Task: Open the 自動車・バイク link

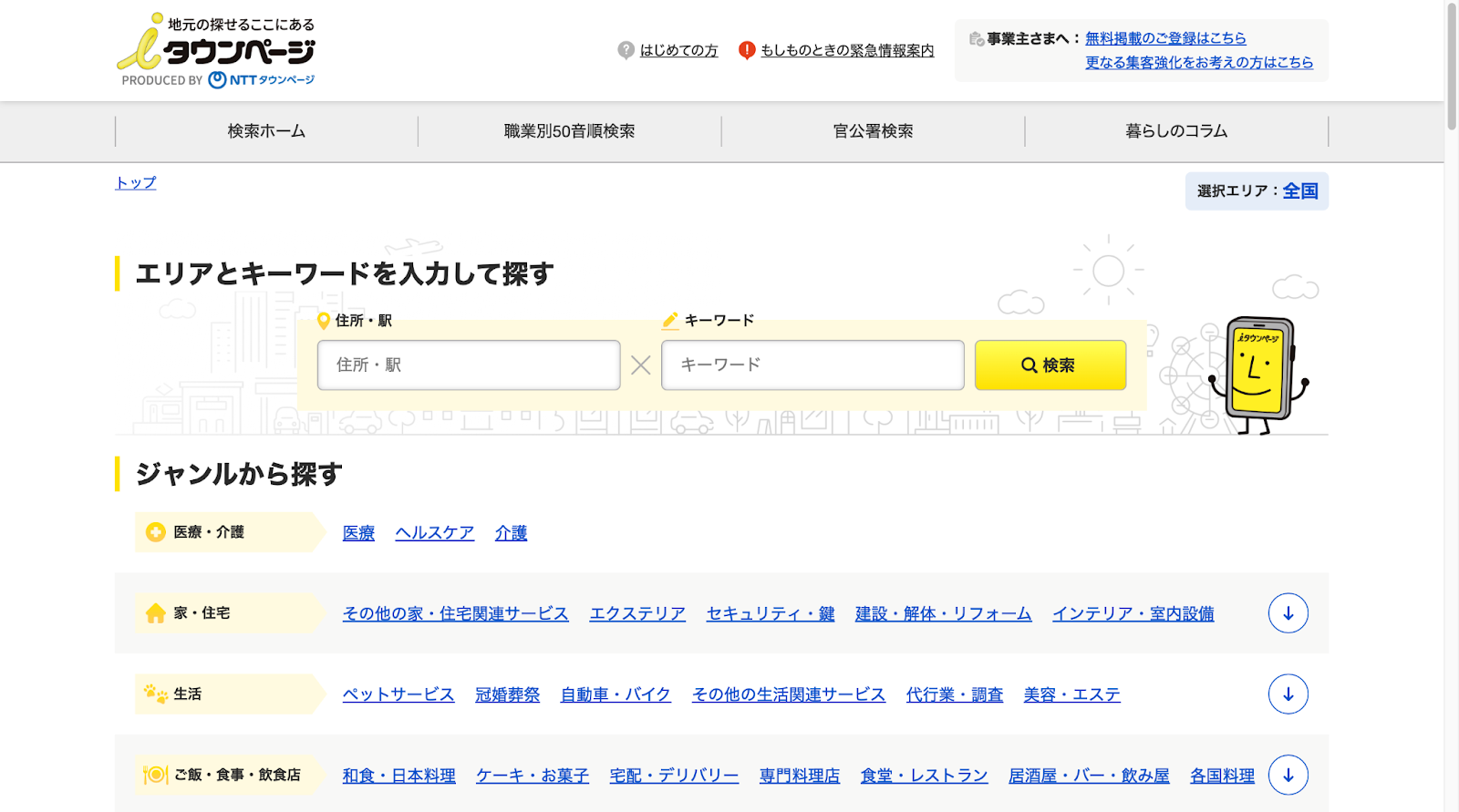Action: coord(616,694)
